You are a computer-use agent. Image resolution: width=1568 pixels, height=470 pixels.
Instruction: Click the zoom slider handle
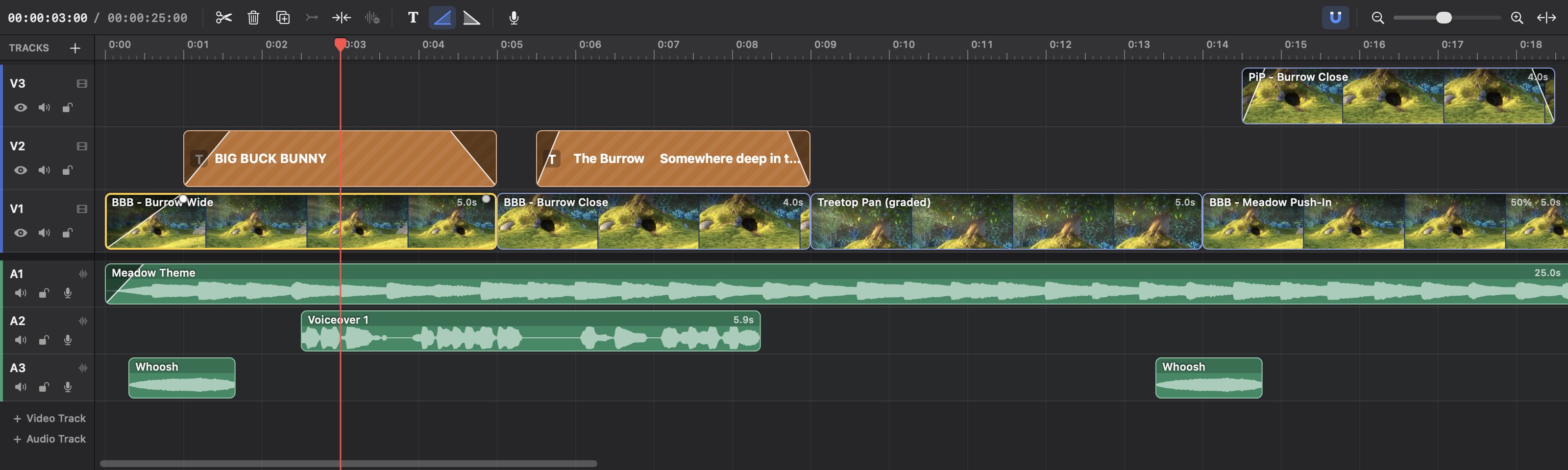click(x=1443, y=18)
